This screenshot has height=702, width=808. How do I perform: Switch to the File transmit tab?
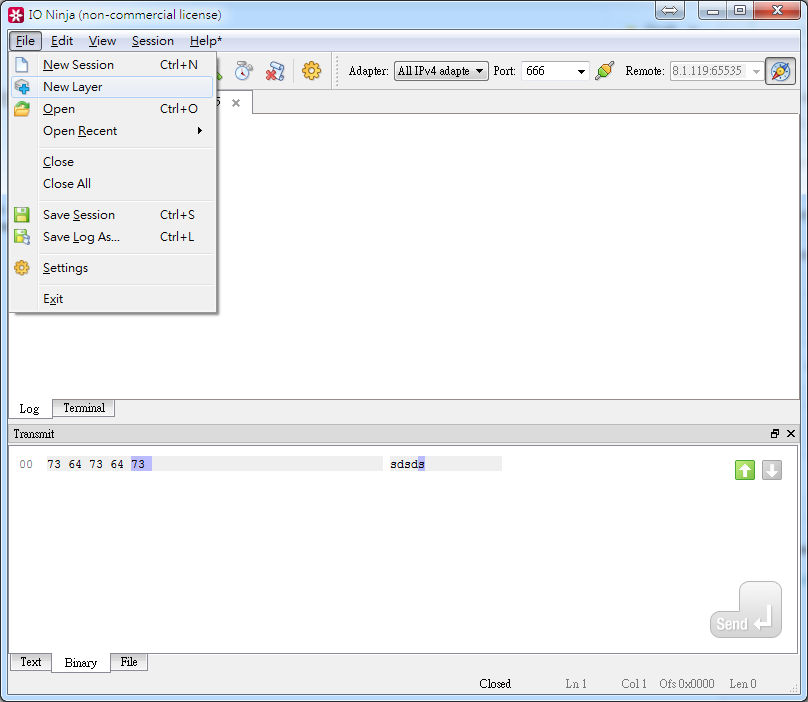pyautogui.click(x=129, y=662)
